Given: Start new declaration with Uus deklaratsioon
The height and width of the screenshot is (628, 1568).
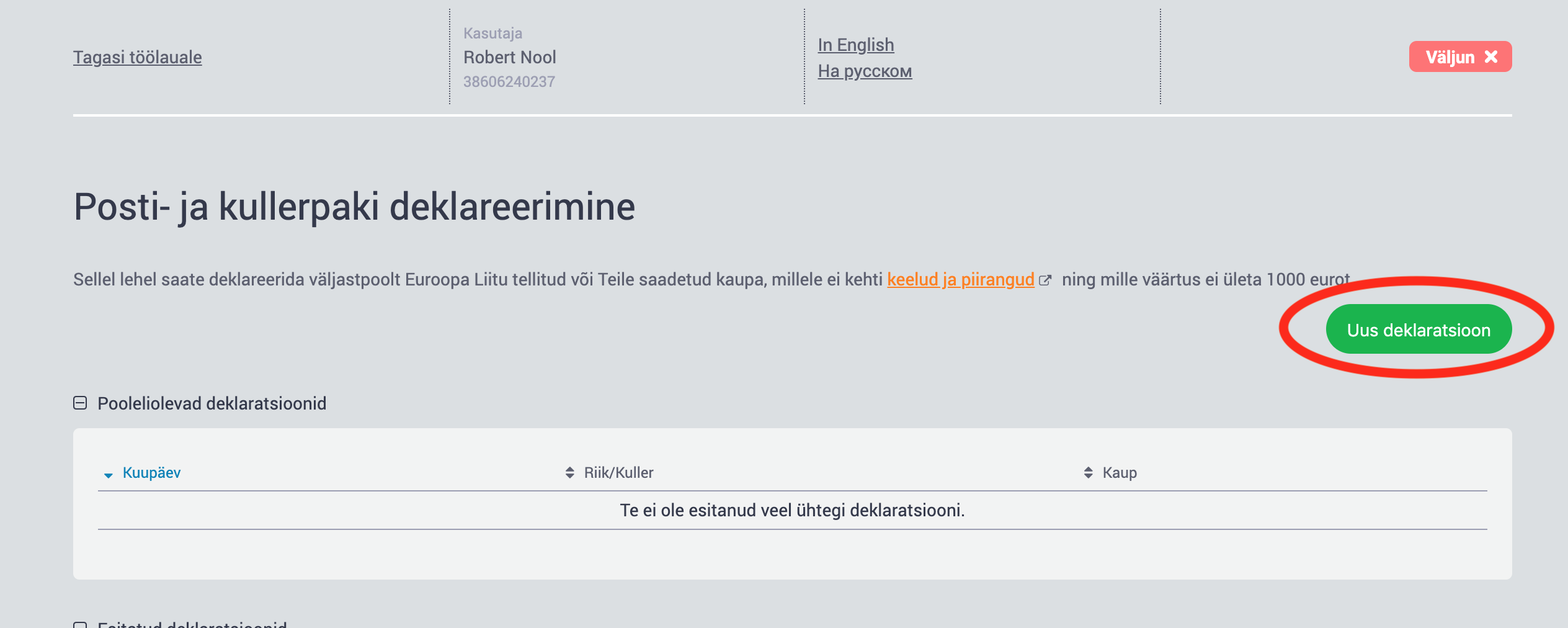Looking at the screenshot, I should 1419,330.
